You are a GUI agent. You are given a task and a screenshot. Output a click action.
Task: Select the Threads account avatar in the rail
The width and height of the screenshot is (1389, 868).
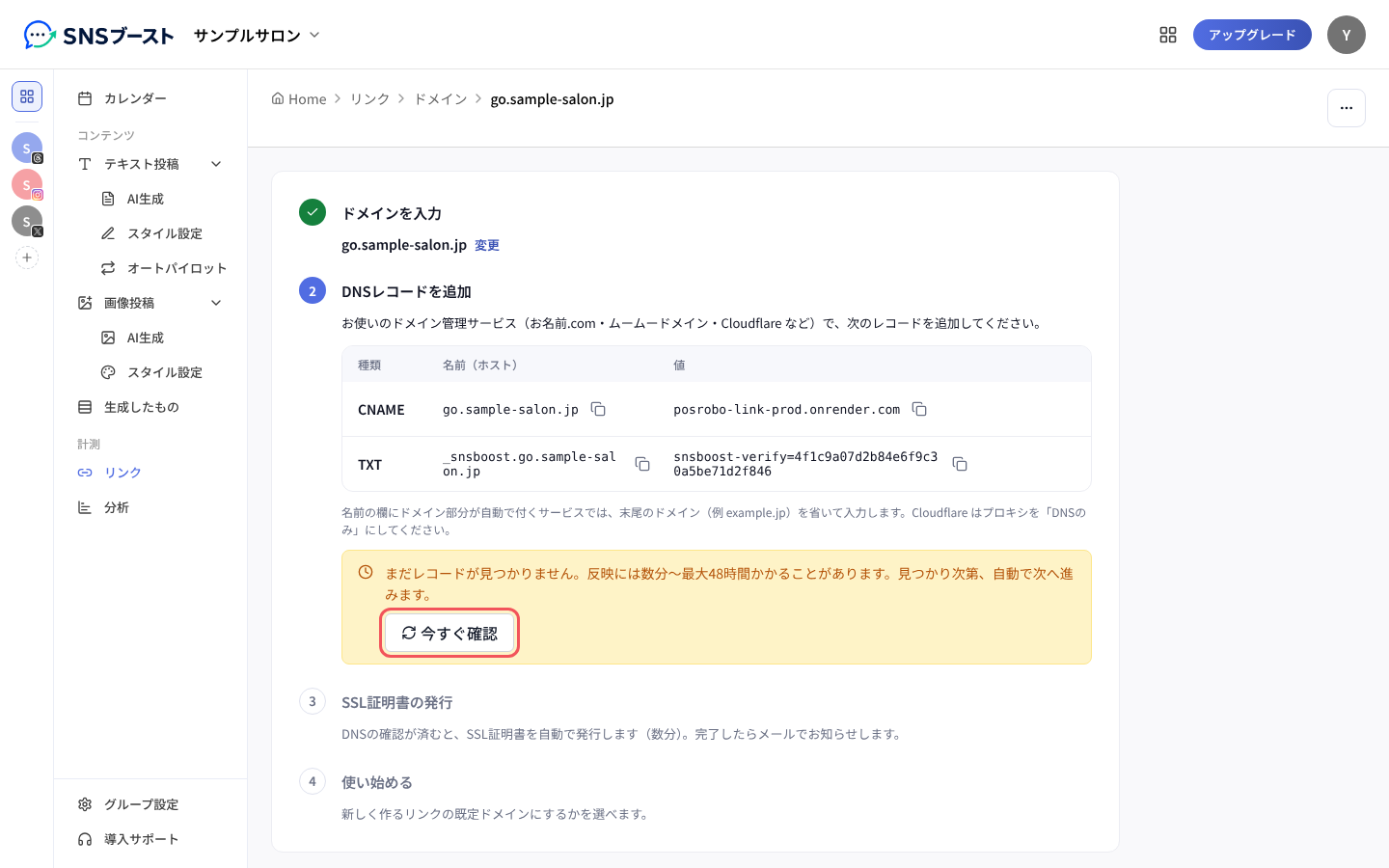coord(27,148)
